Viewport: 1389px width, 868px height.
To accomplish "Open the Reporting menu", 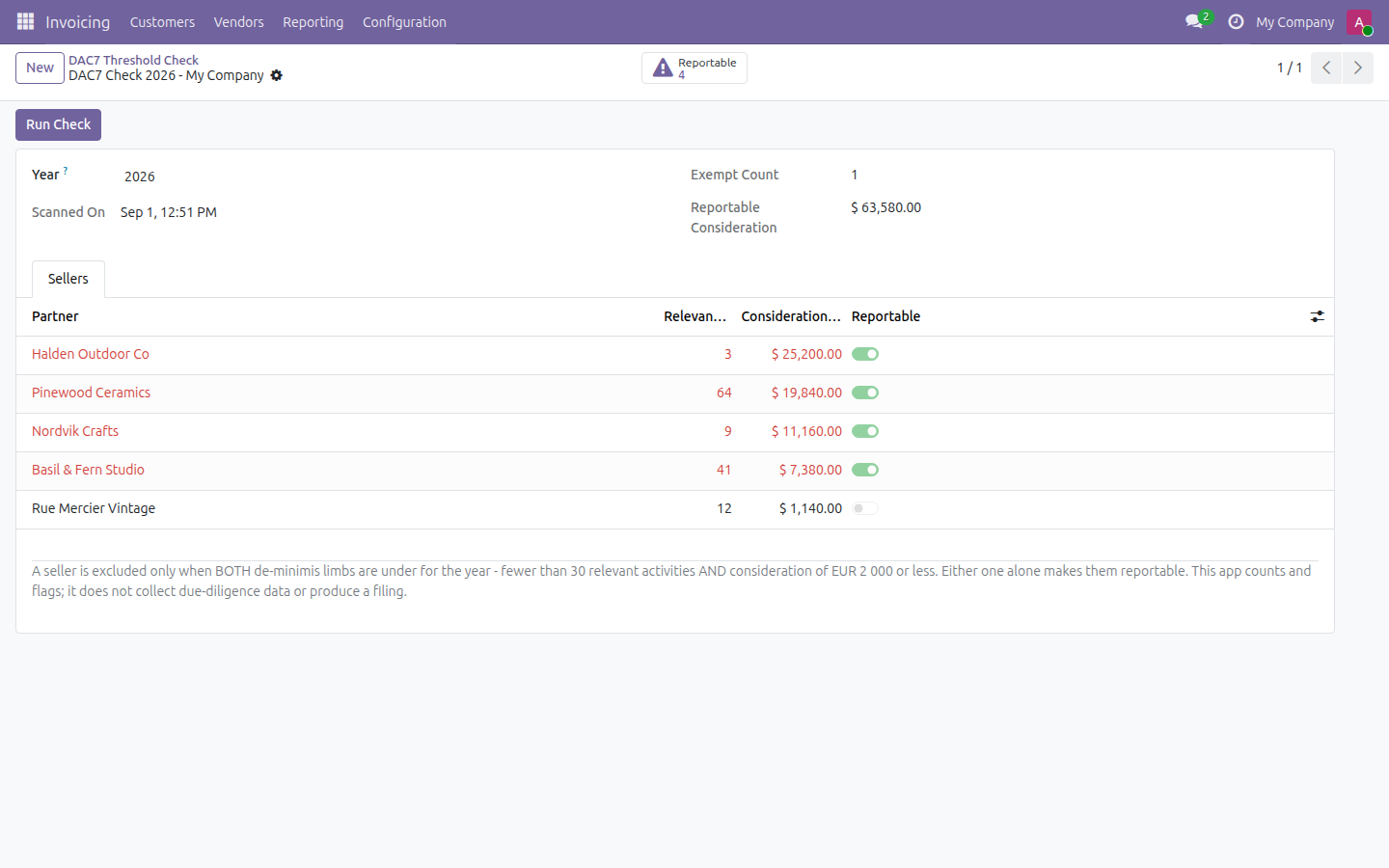I will [x=313, y=21].
